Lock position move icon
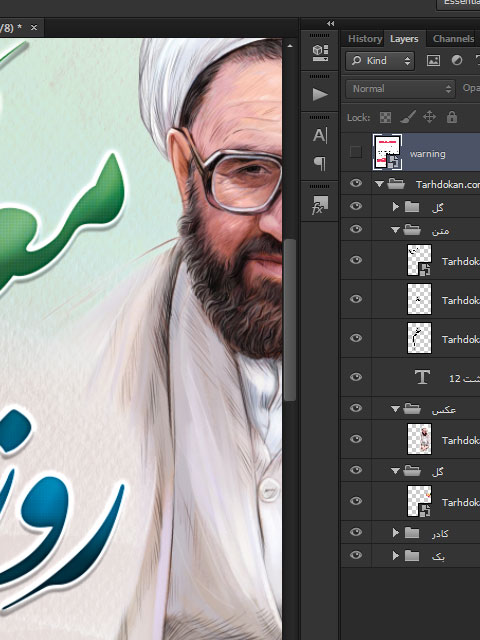Screen dimensions: 480x640 [429, 117]
